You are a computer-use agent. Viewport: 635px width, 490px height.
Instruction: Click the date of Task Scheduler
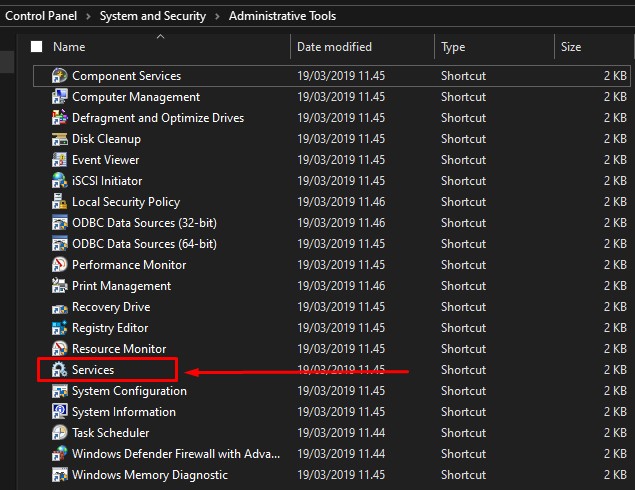(341, 433)
